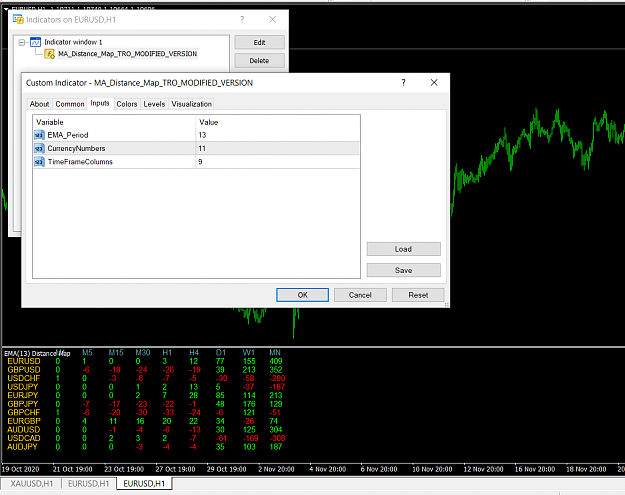625x495 pixels.
Task: Open the Visualization tab
Action: tap(191, 104)
